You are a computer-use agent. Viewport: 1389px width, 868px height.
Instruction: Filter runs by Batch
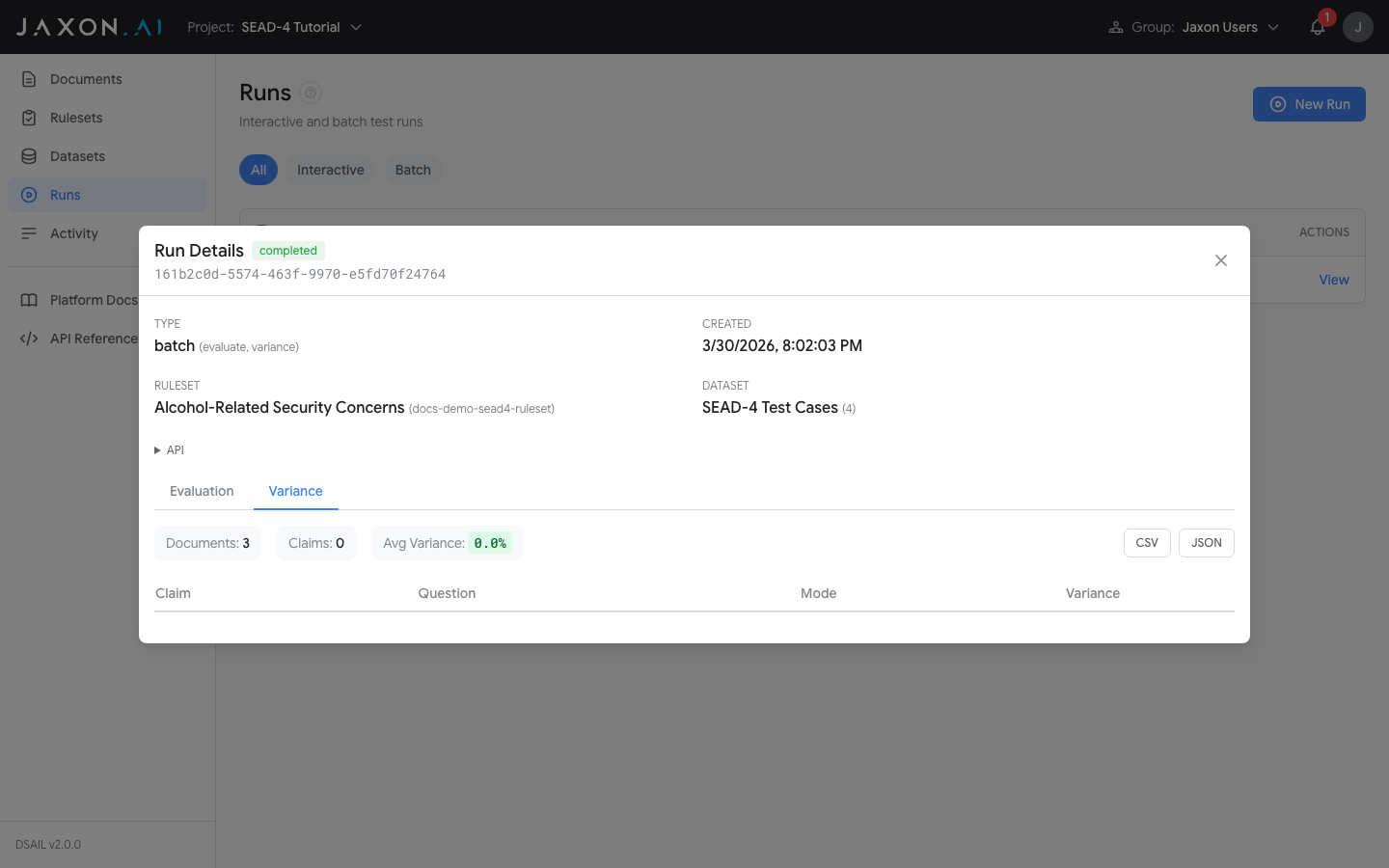coord(413,170)
